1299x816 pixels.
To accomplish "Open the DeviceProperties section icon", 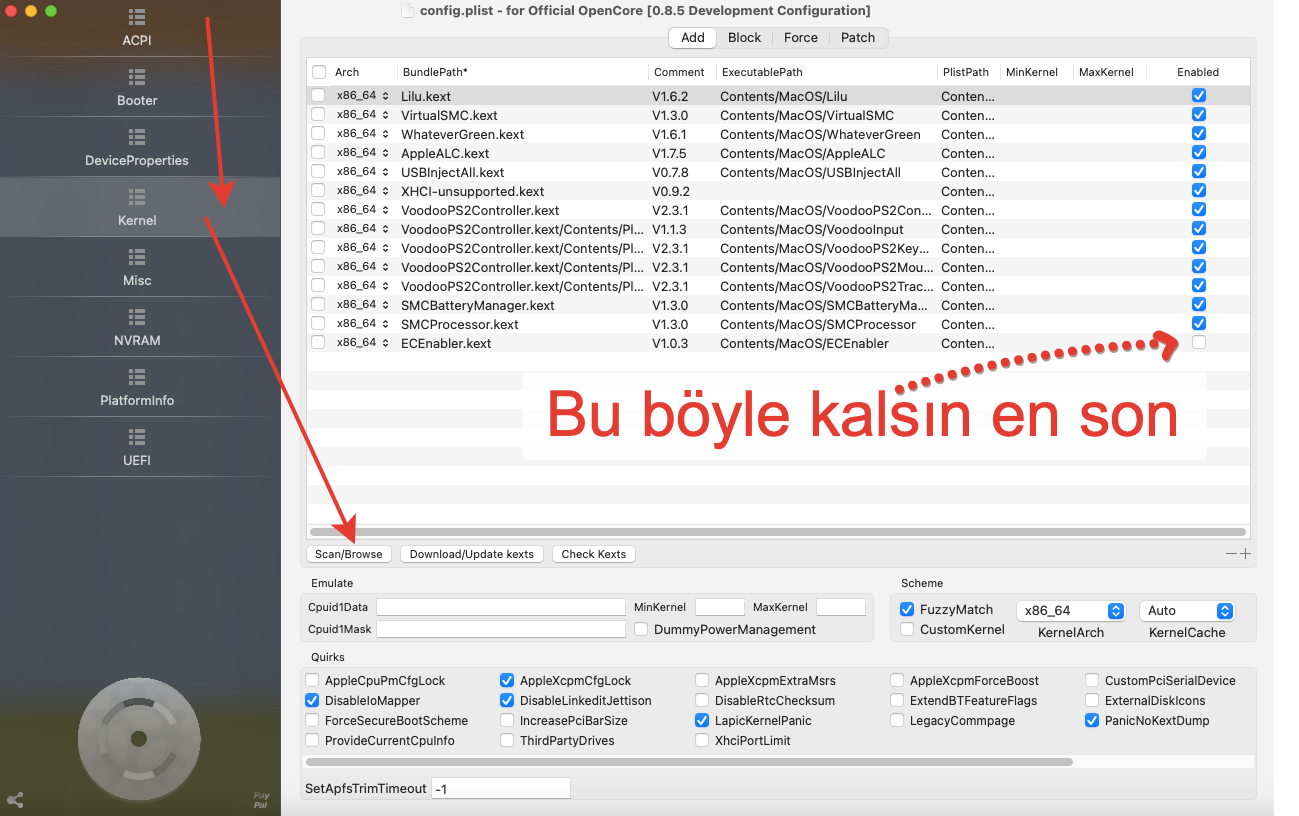I will point(137,137).
